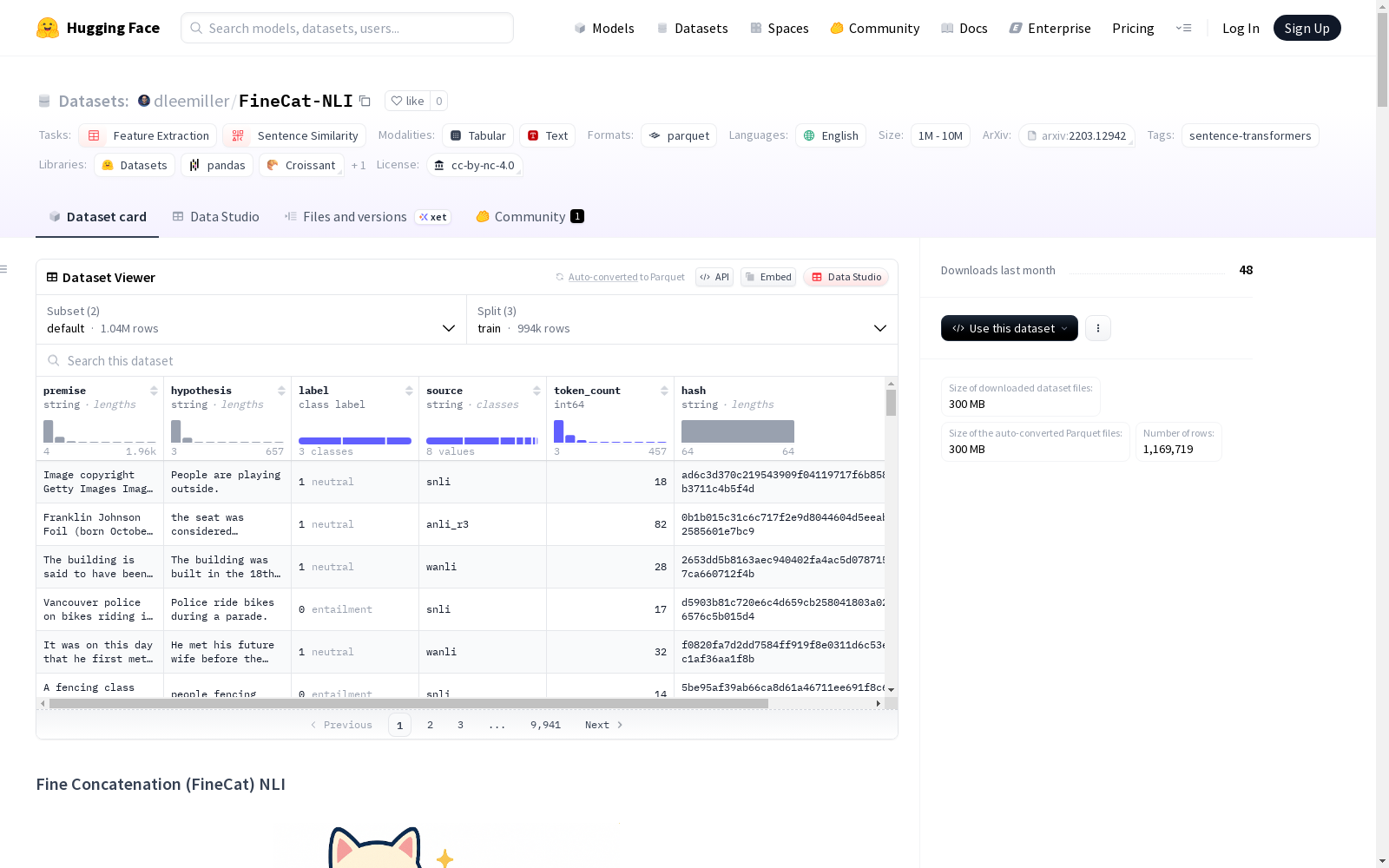Click the table horizontal scrollbar
1389x868 pixels.
click(x=409, y=703)
